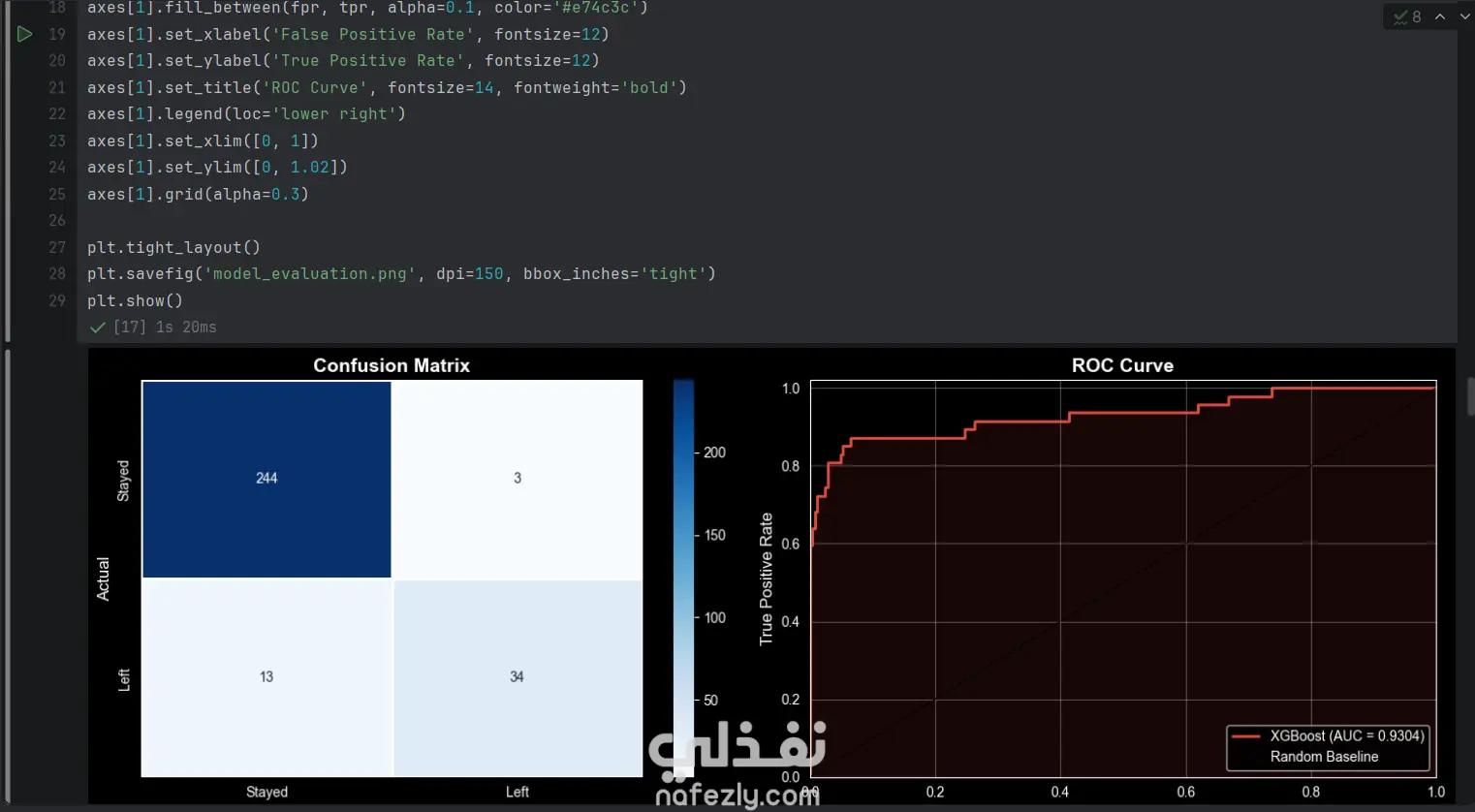Place cursor on the plt.show() line

(x=135, y=300)
